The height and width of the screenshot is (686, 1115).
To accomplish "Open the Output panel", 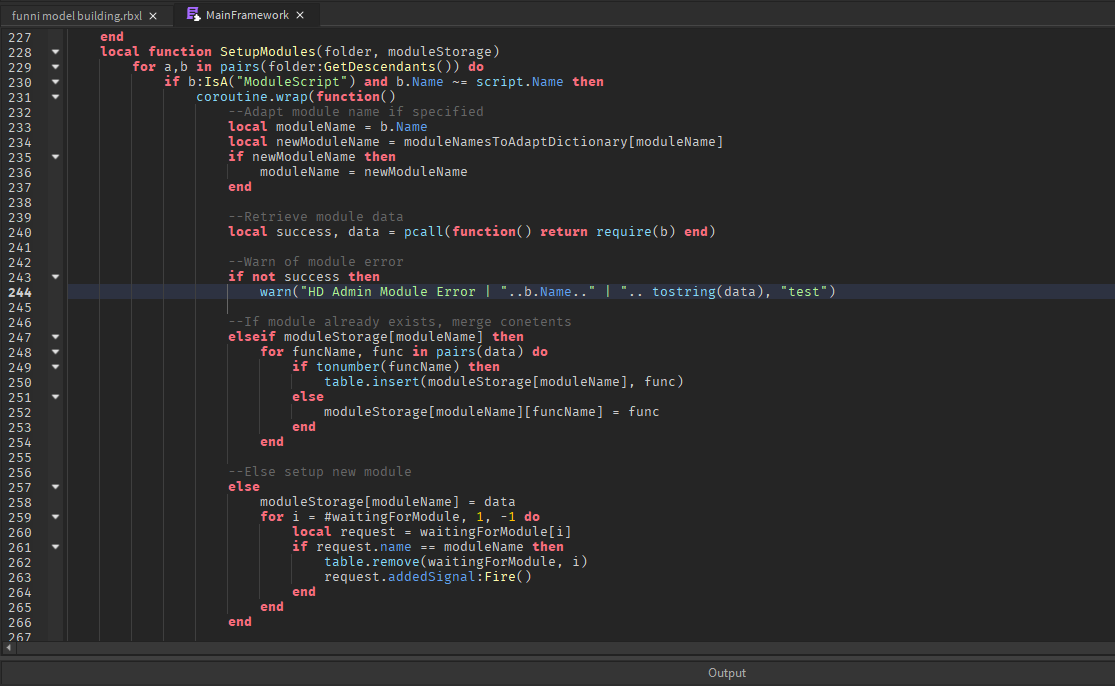I will pos(726,672).
